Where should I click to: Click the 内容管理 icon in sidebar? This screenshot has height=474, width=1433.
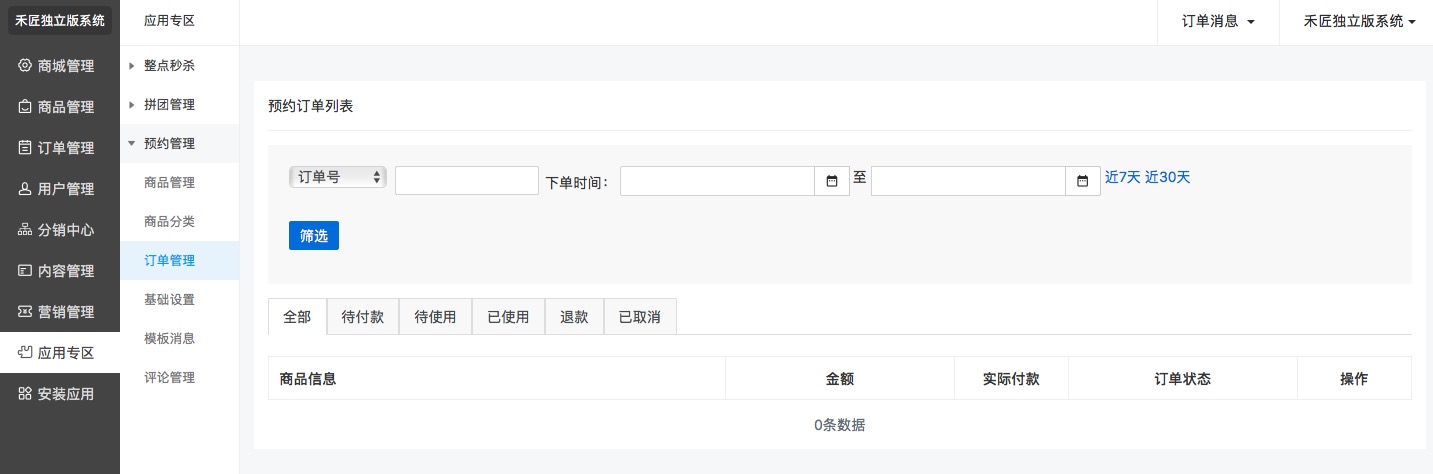click(x=26, y=271)
